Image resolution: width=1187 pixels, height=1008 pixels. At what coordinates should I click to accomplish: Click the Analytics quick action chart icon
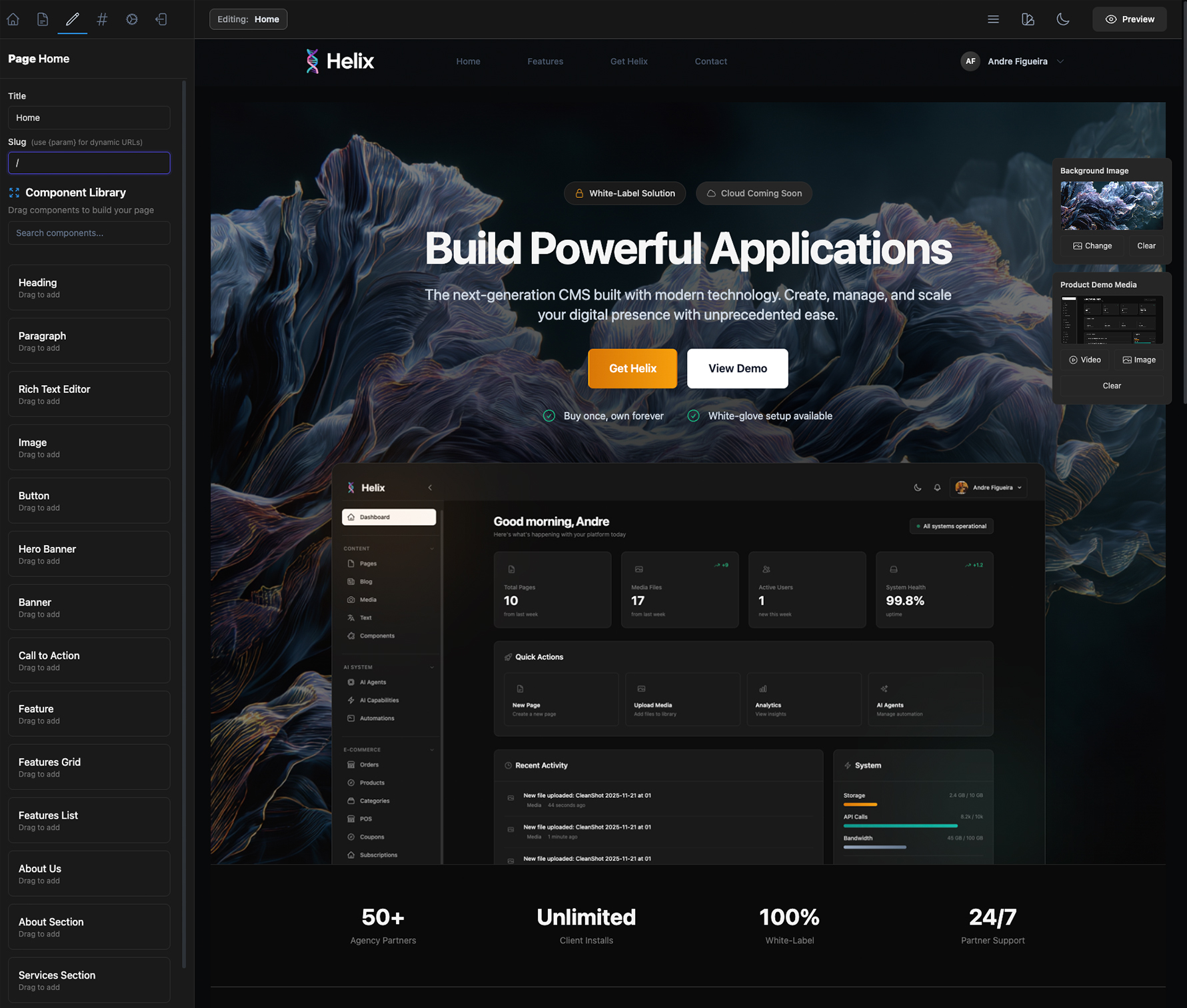[763, 689]
